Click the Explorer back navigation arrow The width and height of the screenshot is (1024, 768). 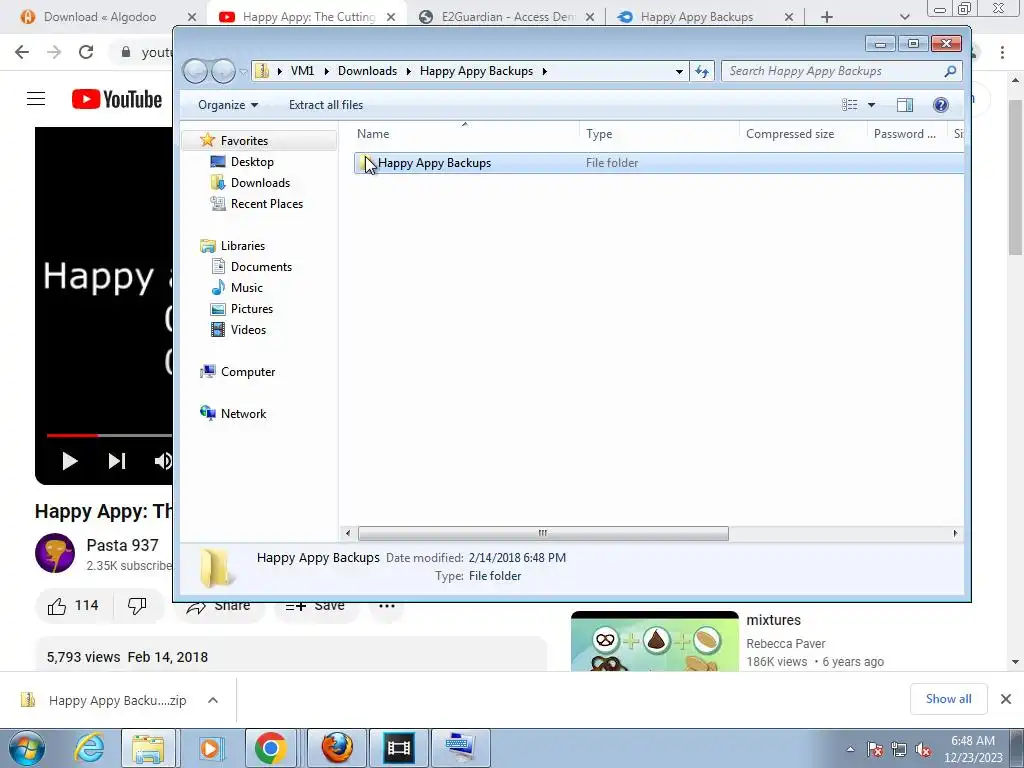195,71
